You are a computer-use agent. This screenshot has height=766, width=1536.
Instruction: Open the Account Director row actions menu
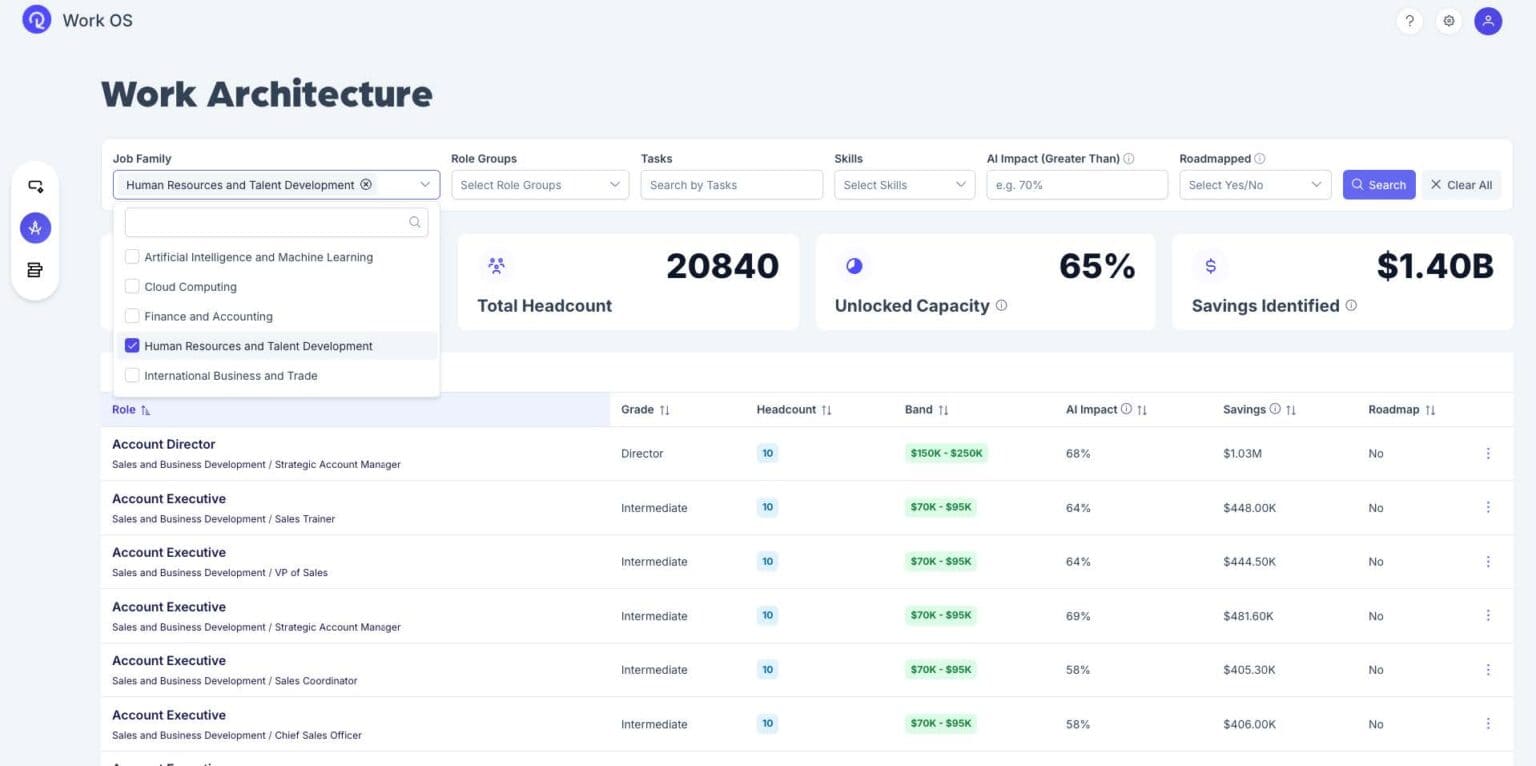[x=1488, y=453]
